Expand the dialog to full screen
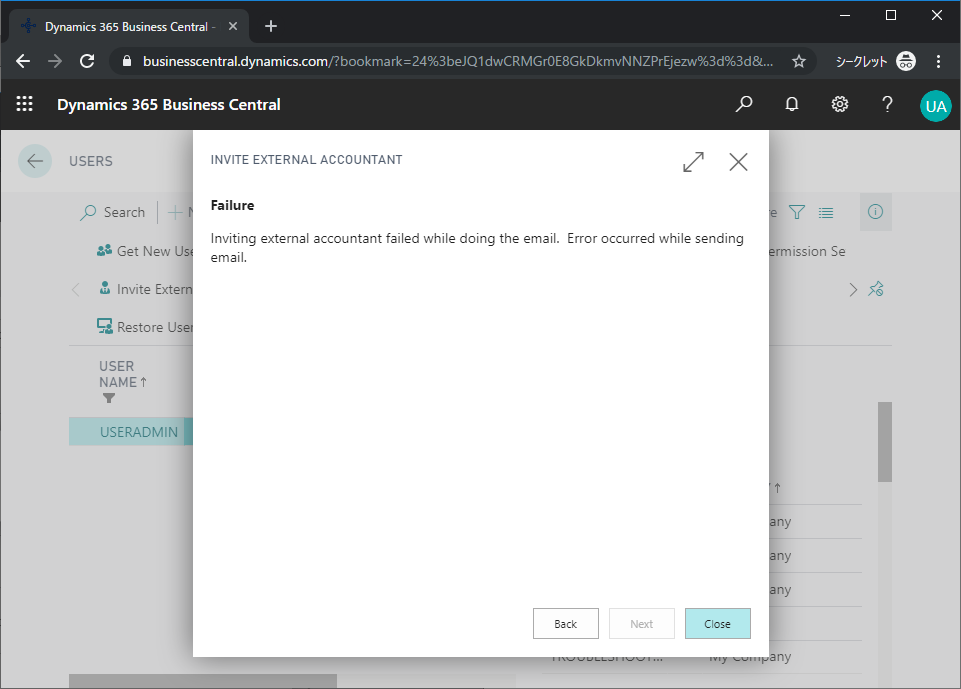 693,162
